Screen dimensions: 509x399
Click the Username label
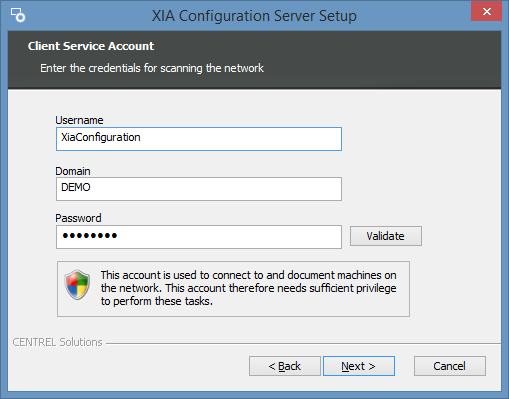click(79, 120)
